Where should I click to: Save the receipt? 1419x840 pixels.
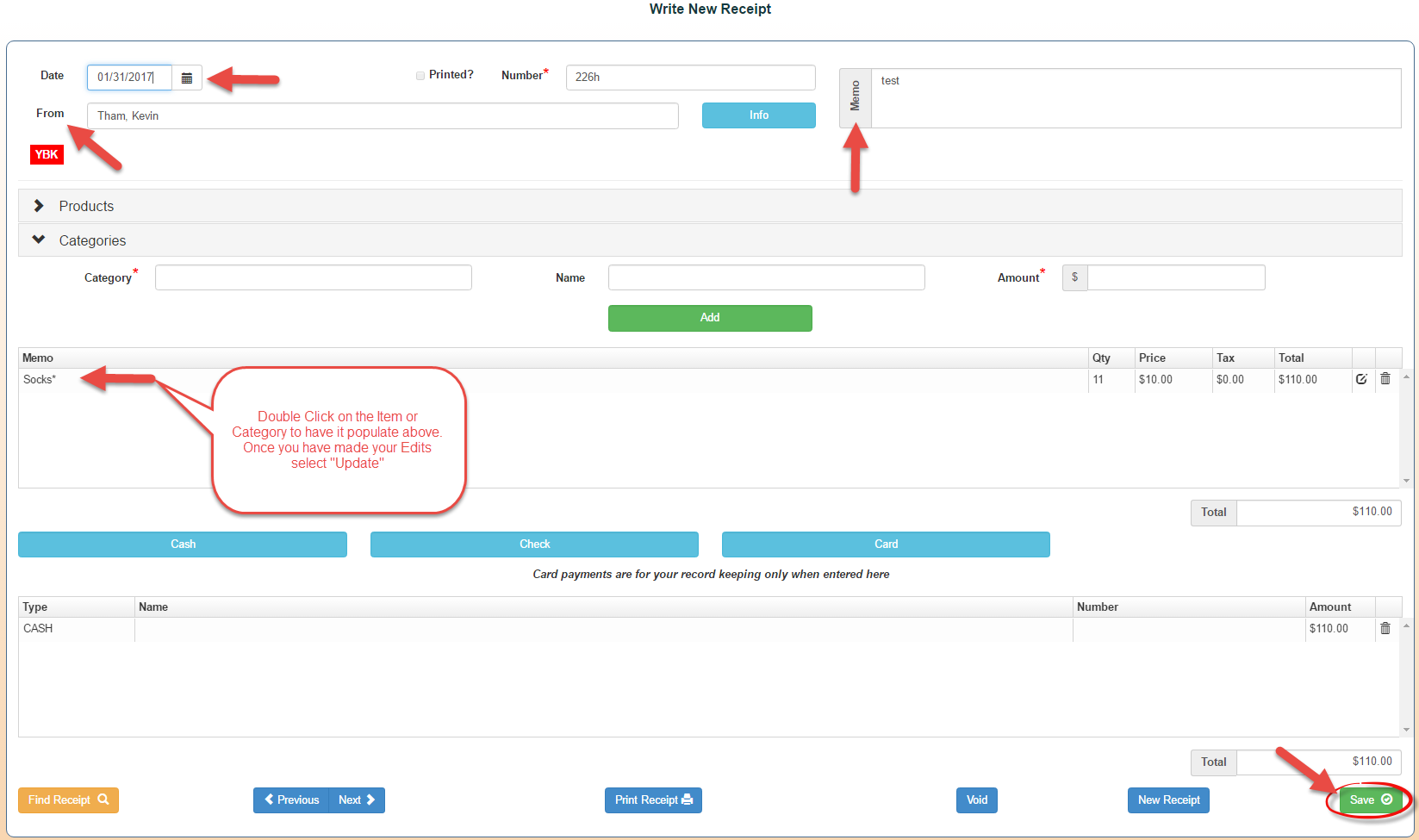pyautogui.click(x=1370, y=800)
